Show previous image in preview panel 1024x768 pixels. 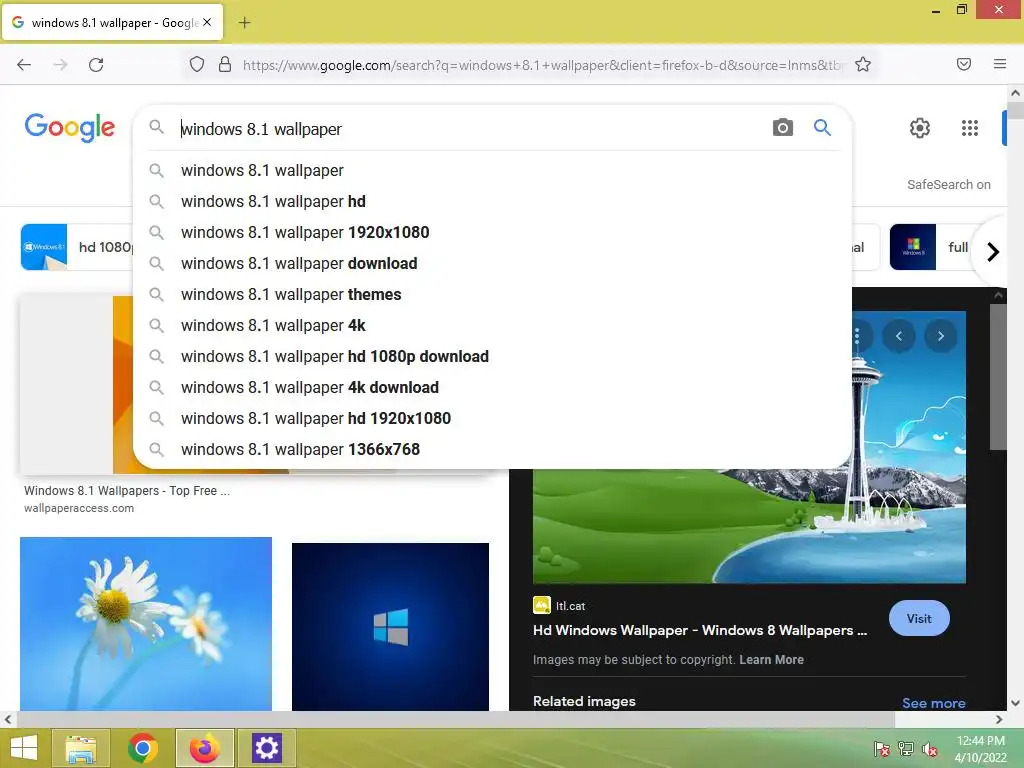(x=899, y=336)
